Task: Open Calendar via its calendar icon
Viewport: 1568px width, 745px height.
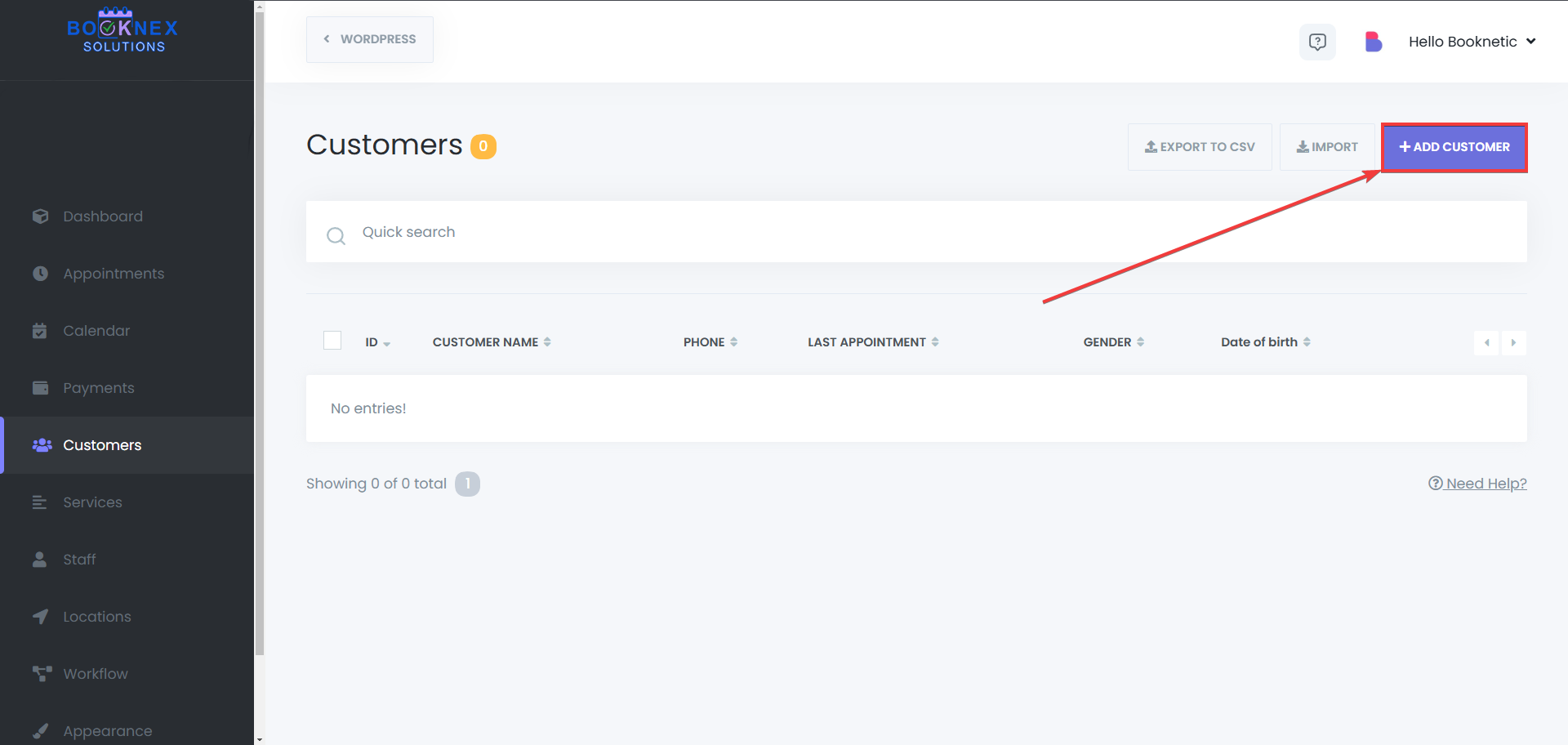Action: pyautogui.click(x=40, y=330)
